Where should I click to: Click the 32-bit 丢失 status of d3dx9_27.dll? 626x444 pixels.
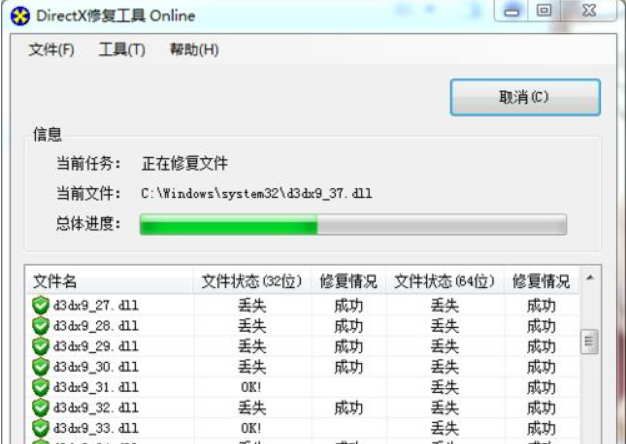click(x=252, y=306)
